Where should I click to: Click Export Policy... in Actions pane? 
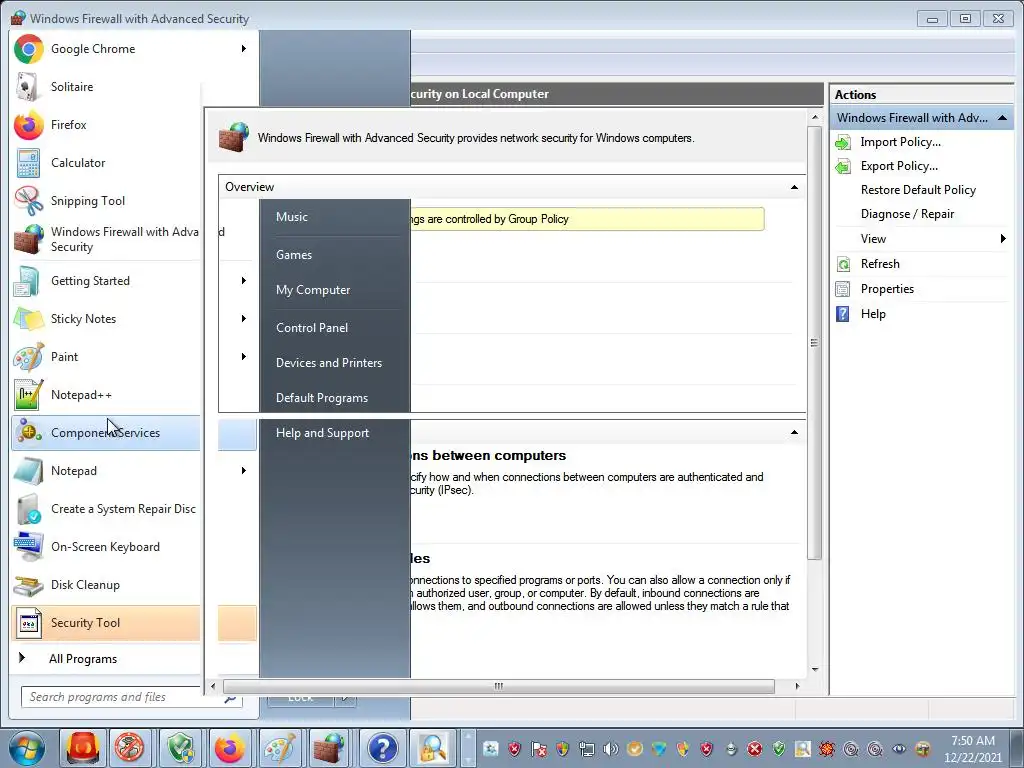[899, 166]
